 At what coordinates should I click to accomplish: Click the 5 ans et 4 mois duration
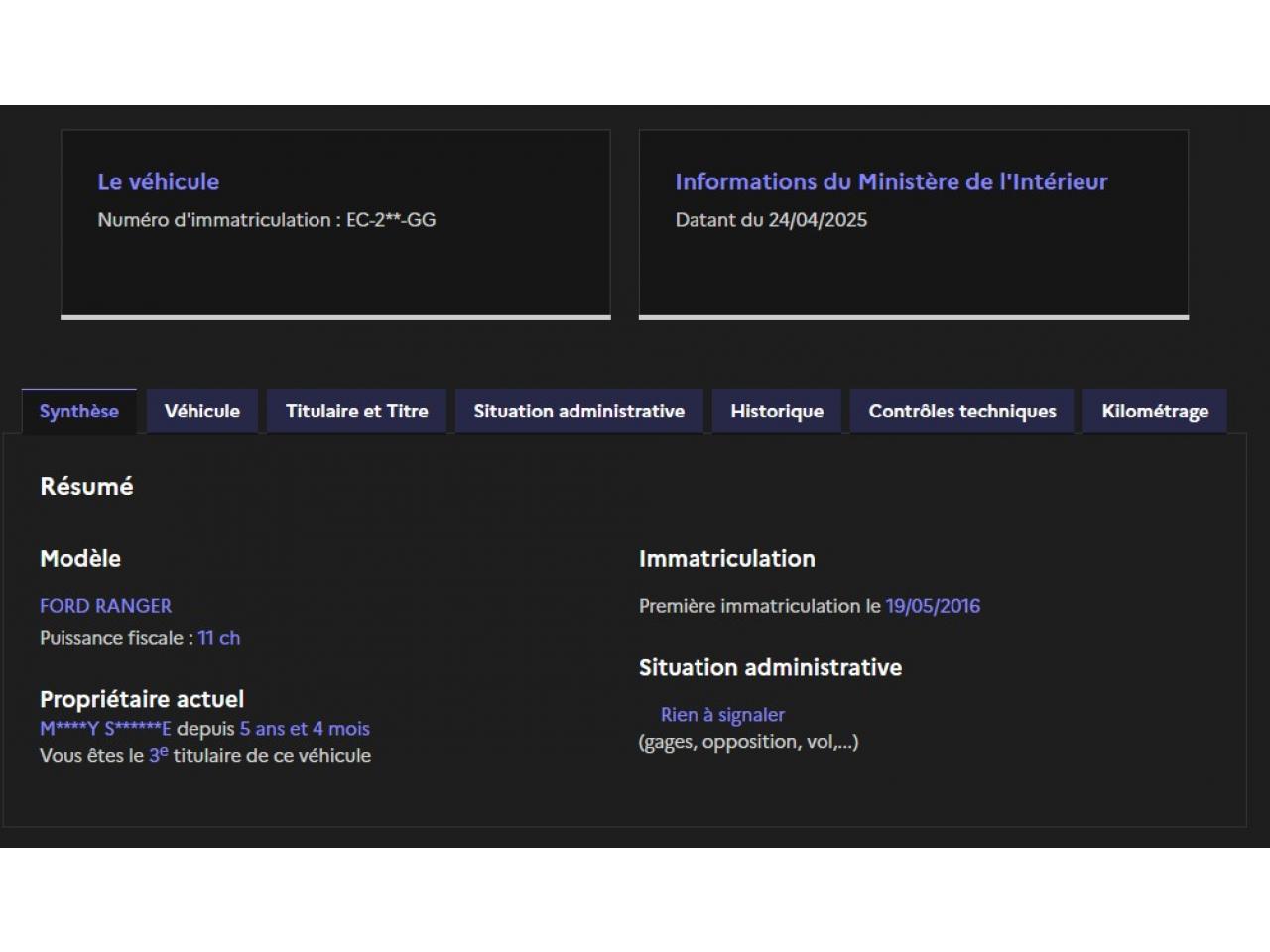(x=305, y=729)
